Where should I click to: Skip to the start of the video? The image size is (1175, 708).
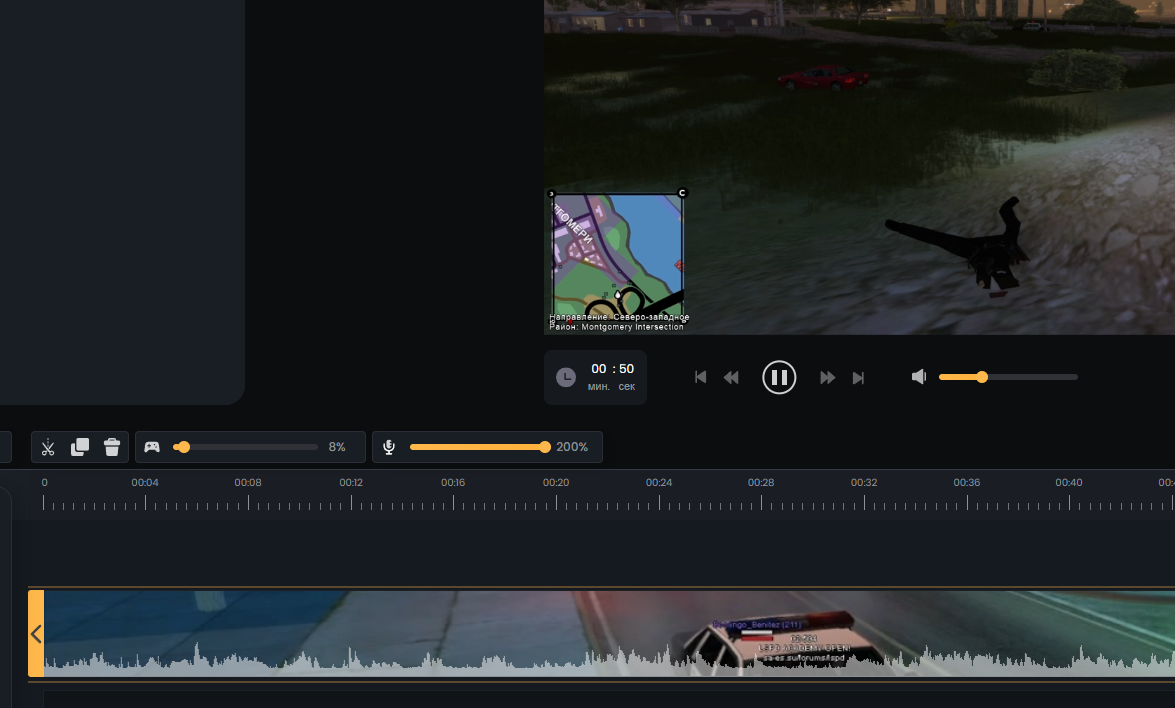coord(701,377)
